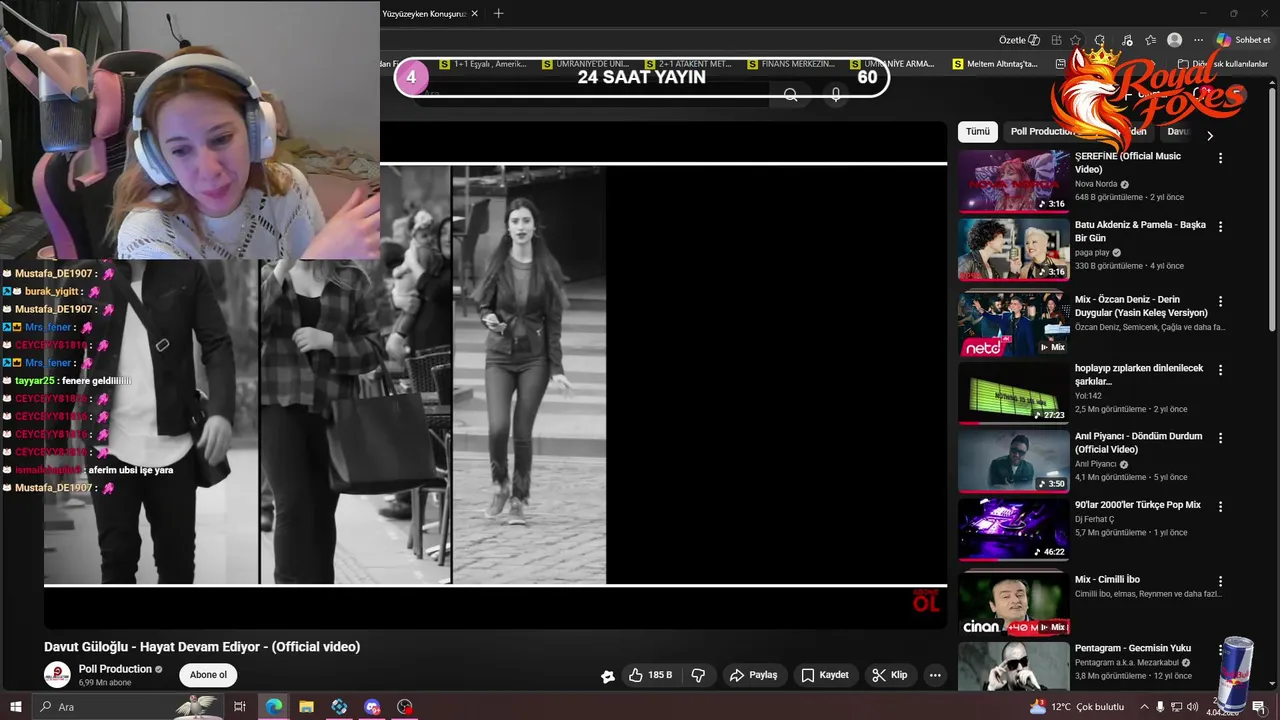Open 90'lar 2000'ler Türkçe Pop Mix title
1280x720 pixels.
pos(1138,505)
